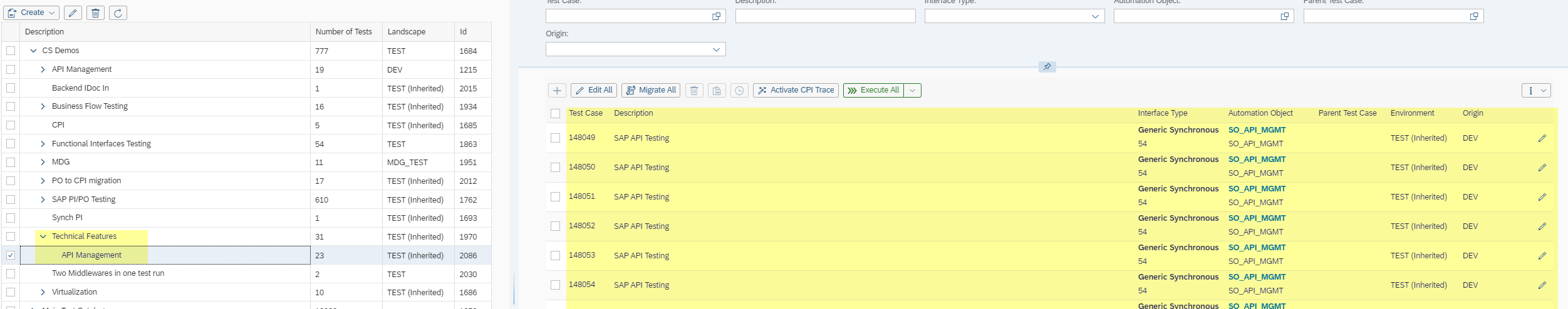1568x309 pixels.
Task: Click the pencil edit icon beside Create
Action: point(73,13)
